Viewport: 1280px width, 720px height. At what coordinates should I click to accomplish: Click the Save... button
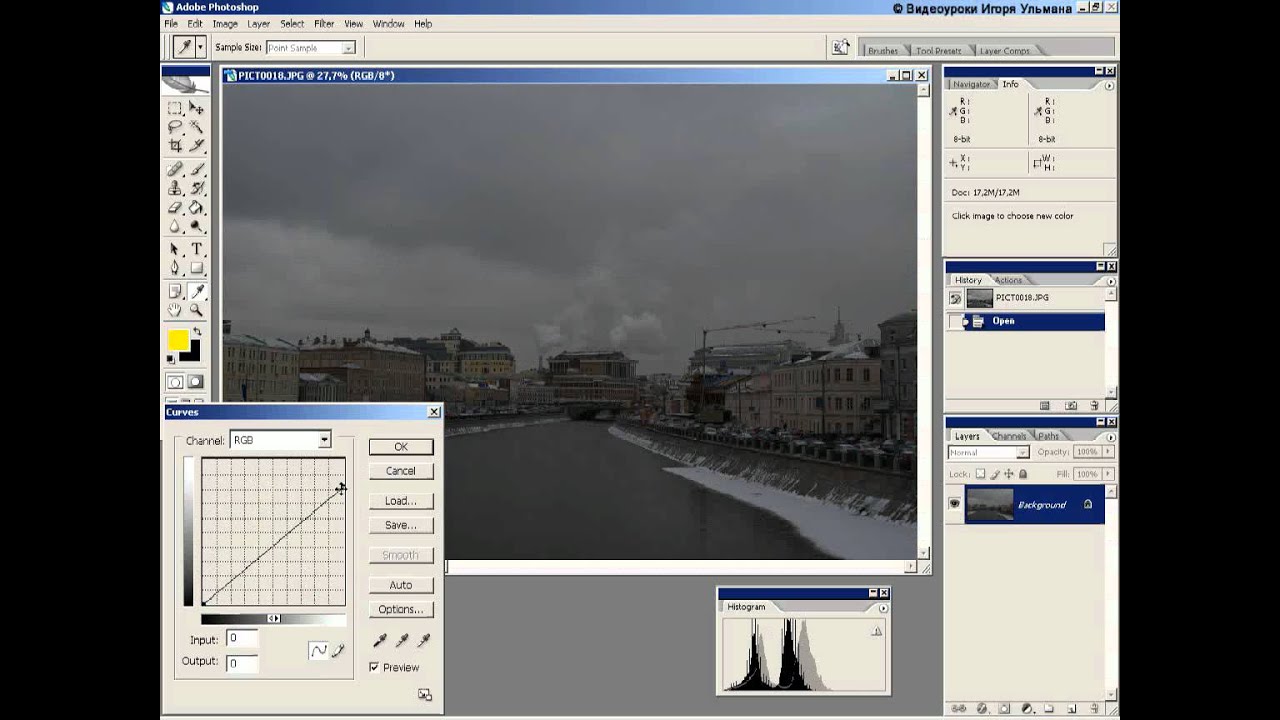point(401,525)
